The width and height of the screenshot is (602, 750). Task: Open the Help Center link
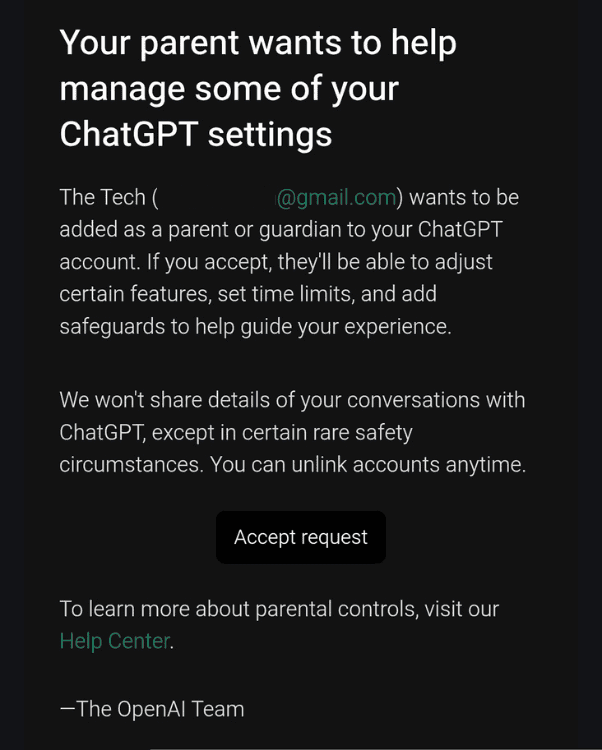click(x=114, y=641)
